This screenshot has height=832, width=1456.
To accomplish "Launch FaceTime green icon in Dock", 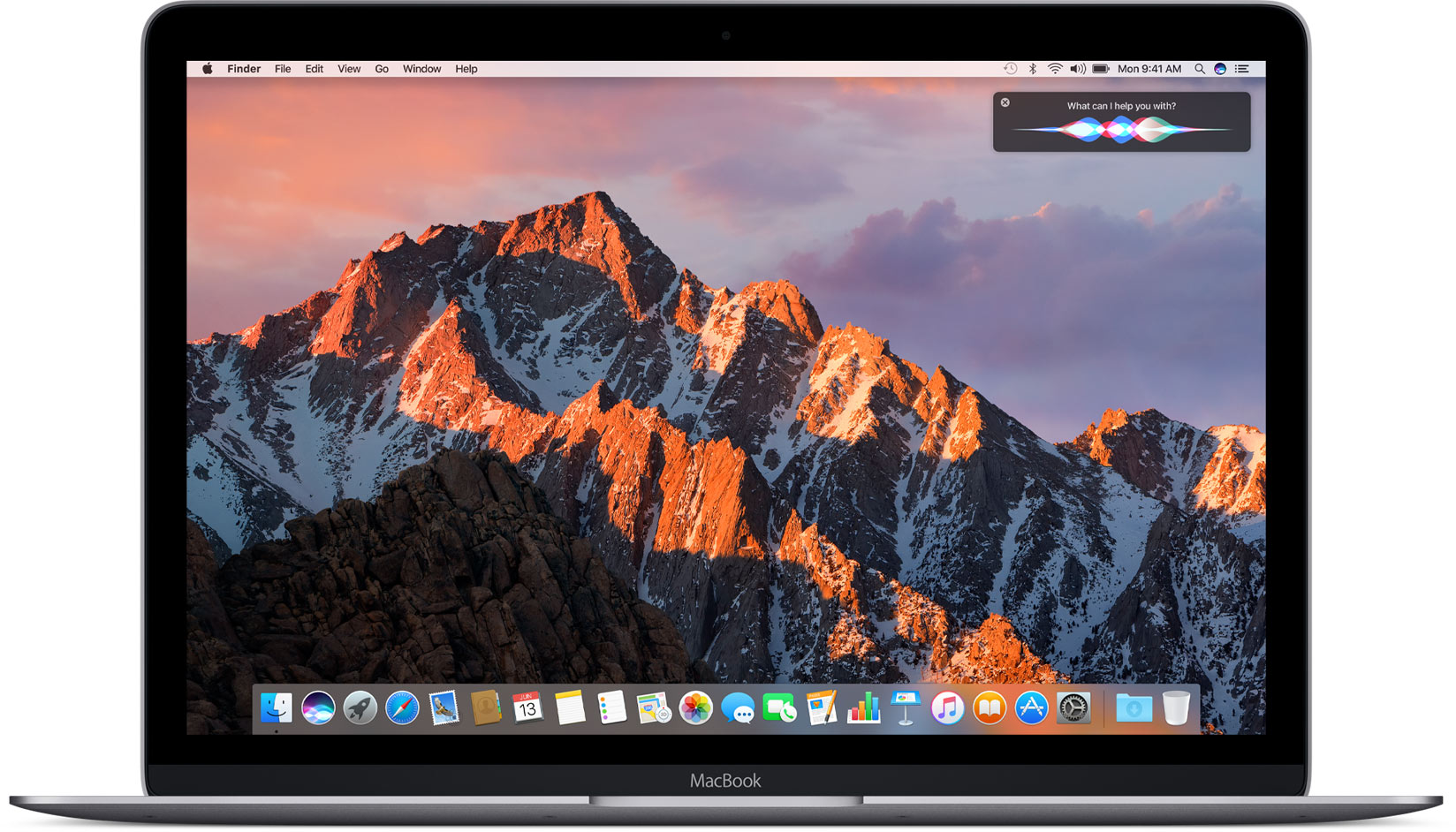I will tap(779, 708).
